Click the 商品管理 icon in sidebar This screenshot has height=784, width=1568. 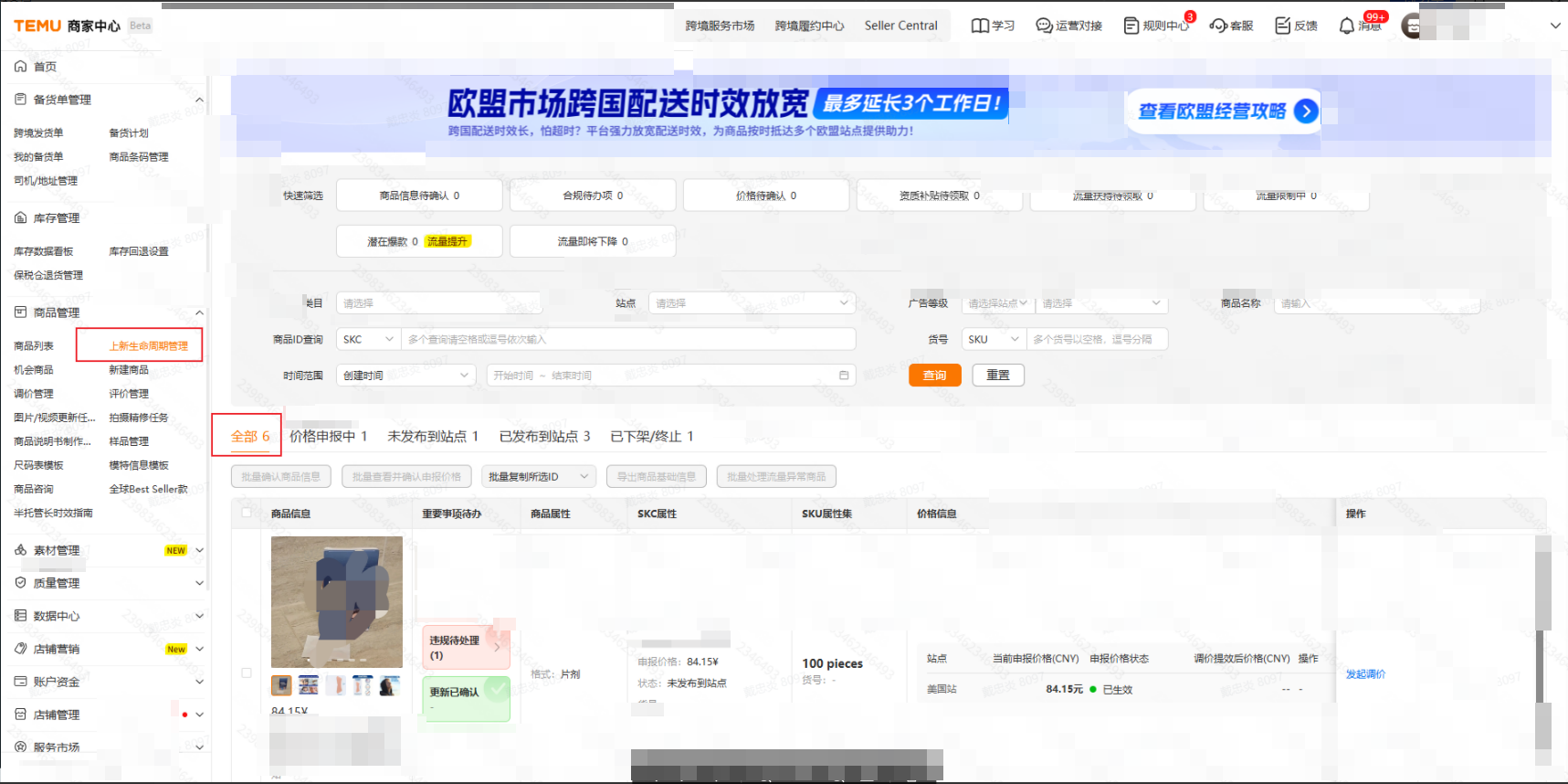[x=20, y=313]
